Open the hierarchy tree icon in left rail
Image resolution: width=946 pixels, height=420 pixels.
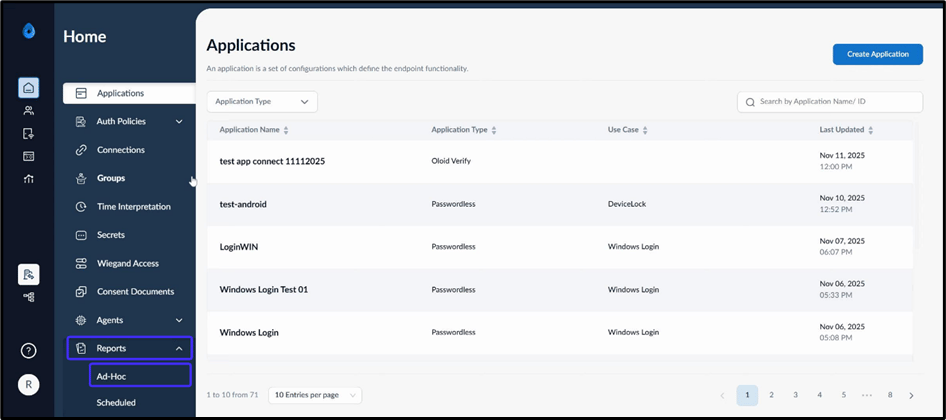coord(28,297)
